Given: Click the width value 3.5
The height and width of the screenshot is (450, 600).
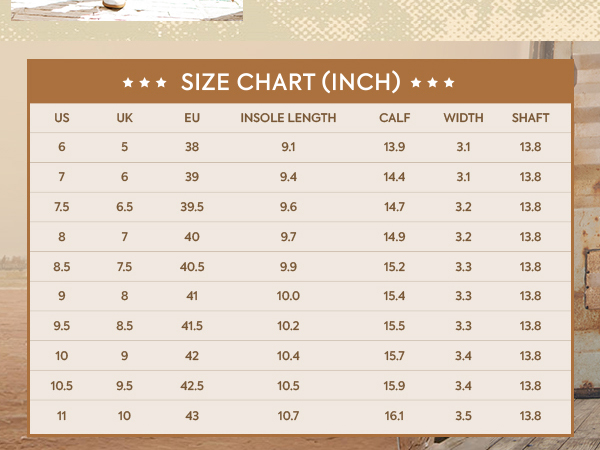Looking at the screenshot, I should click(463, 416).
